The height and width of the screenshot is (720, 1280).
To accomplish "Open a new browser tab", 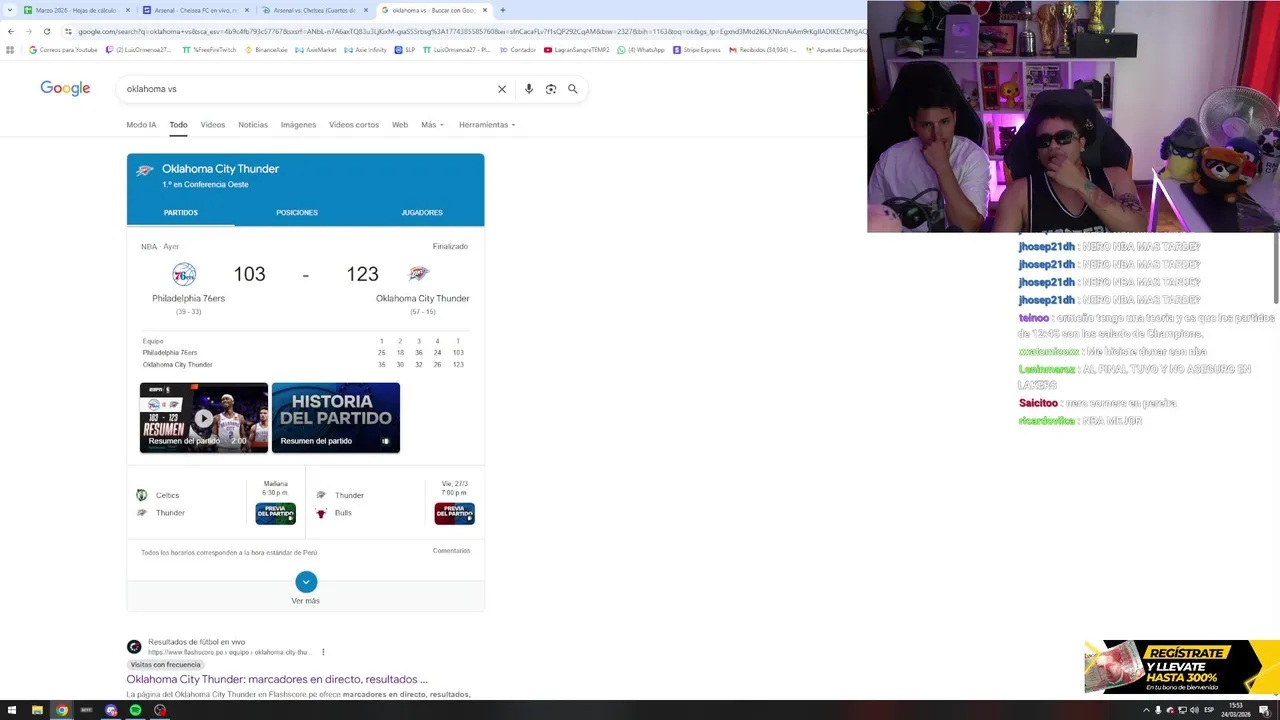I will 502,10.
